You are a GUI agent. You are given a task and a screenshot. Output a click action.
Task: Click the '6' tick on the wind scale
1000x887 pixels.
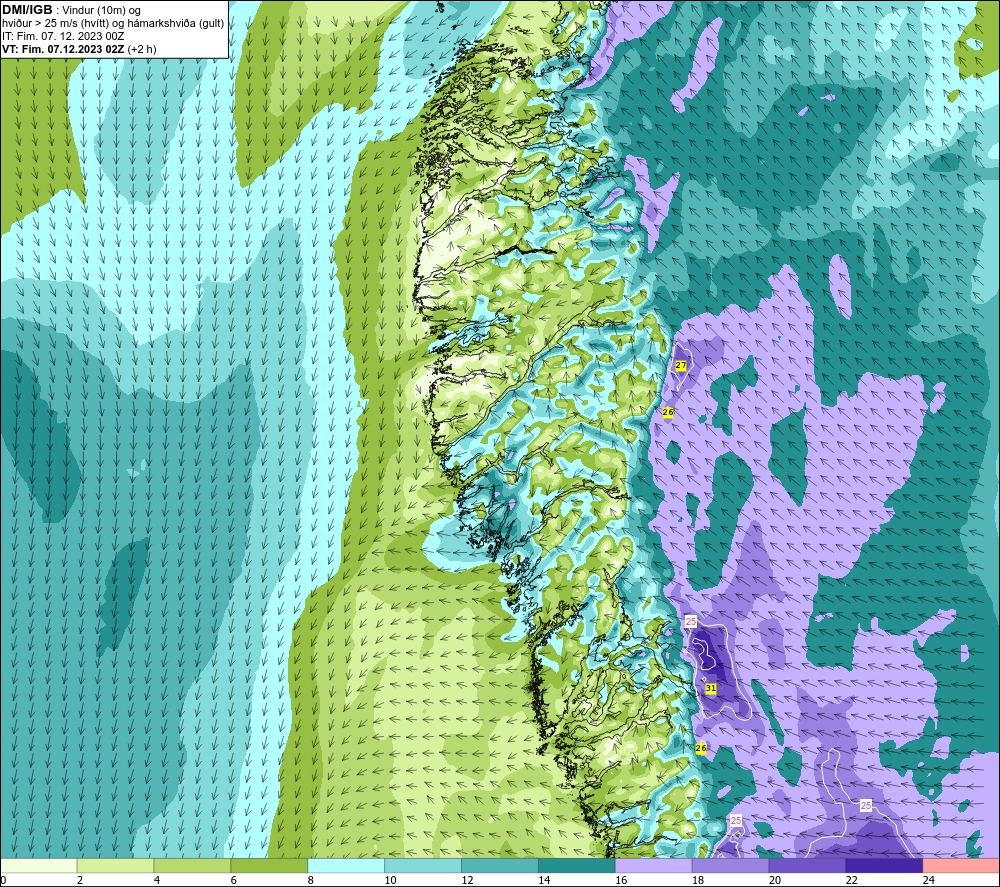tap(233, 880)
